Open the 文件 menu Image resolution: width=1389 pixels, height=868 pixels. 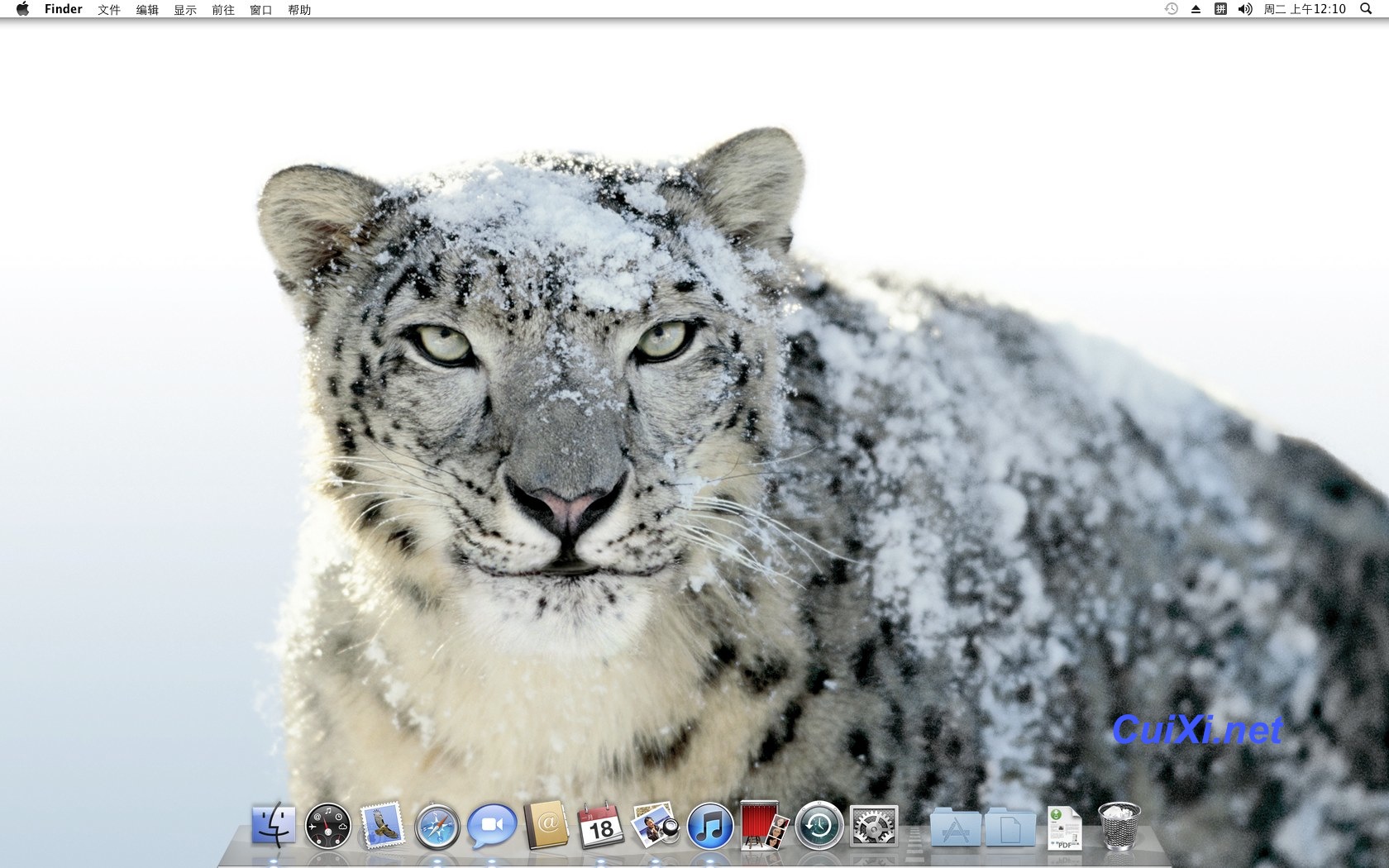coord(108,10)
